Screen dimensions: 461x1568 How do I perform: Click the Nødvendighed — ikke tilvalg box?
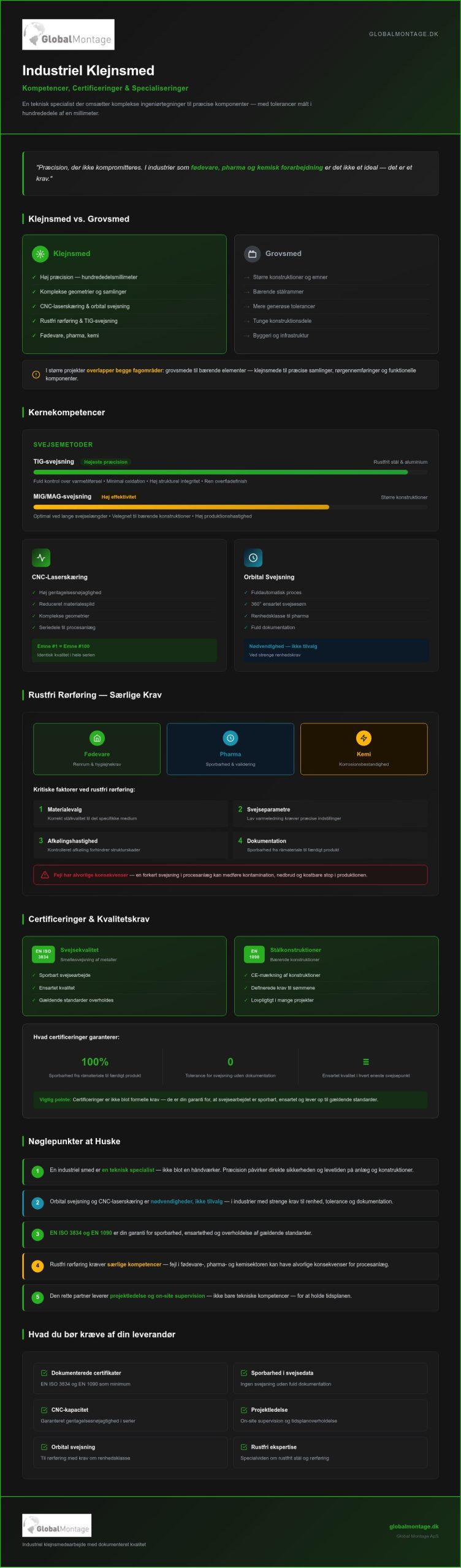[x=337, y=650]
